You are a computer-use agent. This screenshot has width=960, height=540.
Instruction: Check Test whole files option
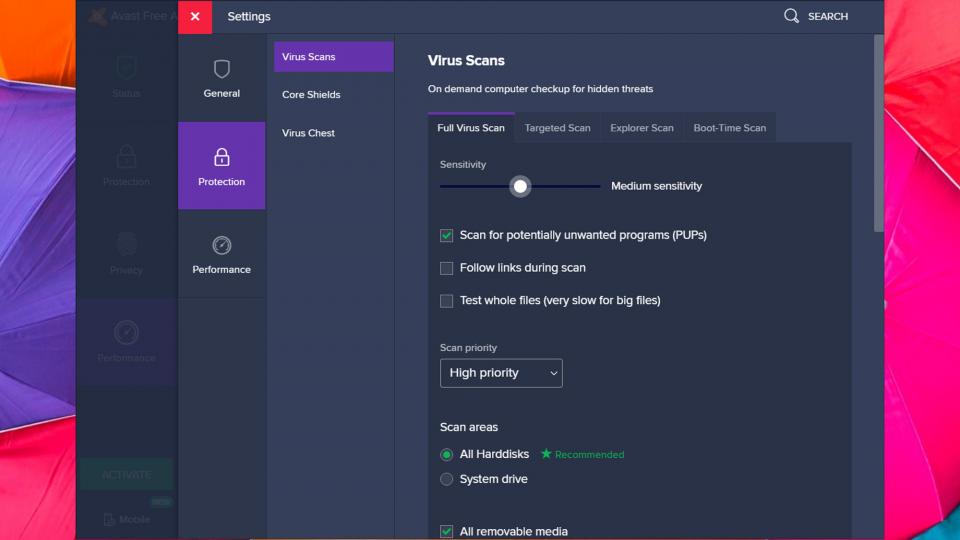pos(447,301)
